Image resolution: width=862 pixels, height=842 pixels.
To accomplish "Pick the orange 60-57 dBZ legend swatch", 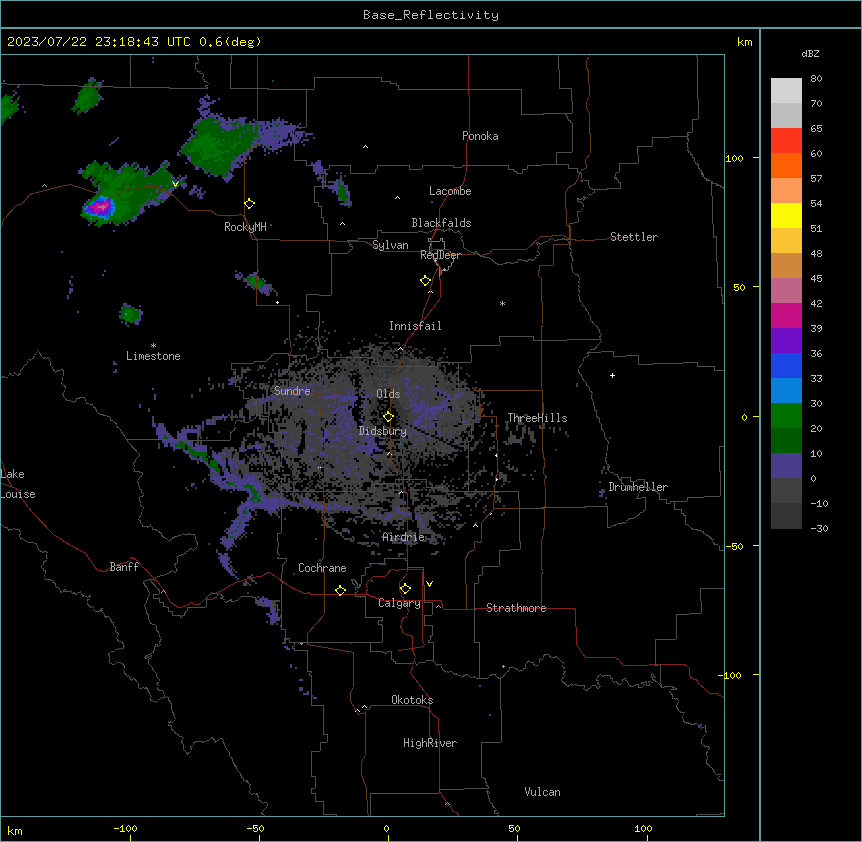I will pyautogui.click(x=786, y=166).
